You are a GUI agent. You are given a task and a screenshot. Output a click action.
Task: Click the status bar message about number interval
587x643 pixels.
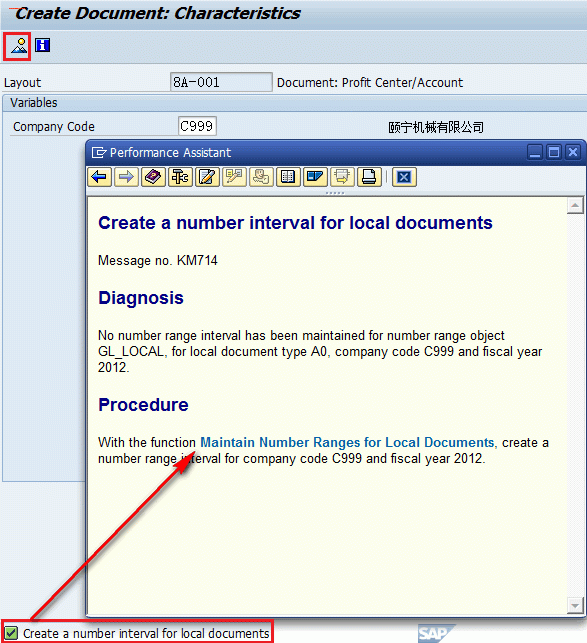click(x=146, y=634)
